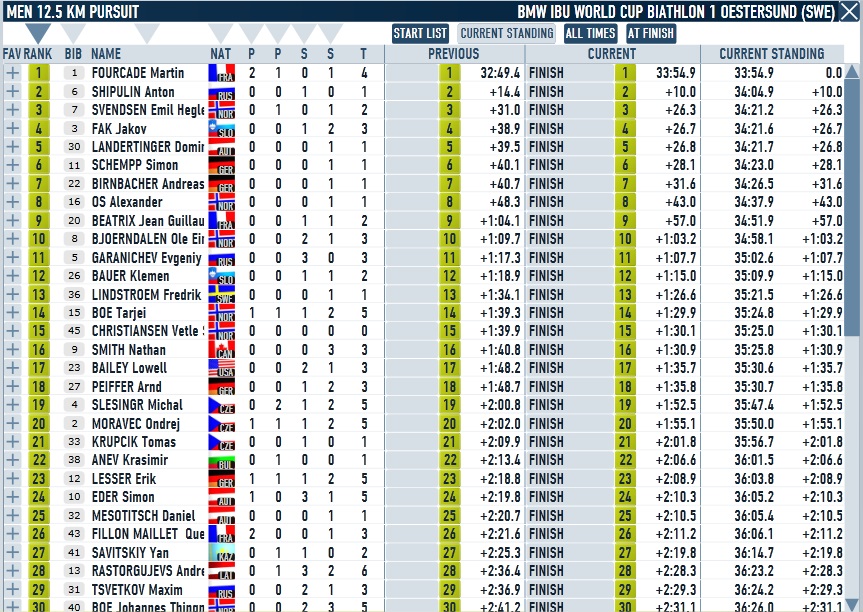Click Austria flag for EDER Simon
The width and height of the screenshot is (863, 612).
pyautogui.click(x=222, y=497)
